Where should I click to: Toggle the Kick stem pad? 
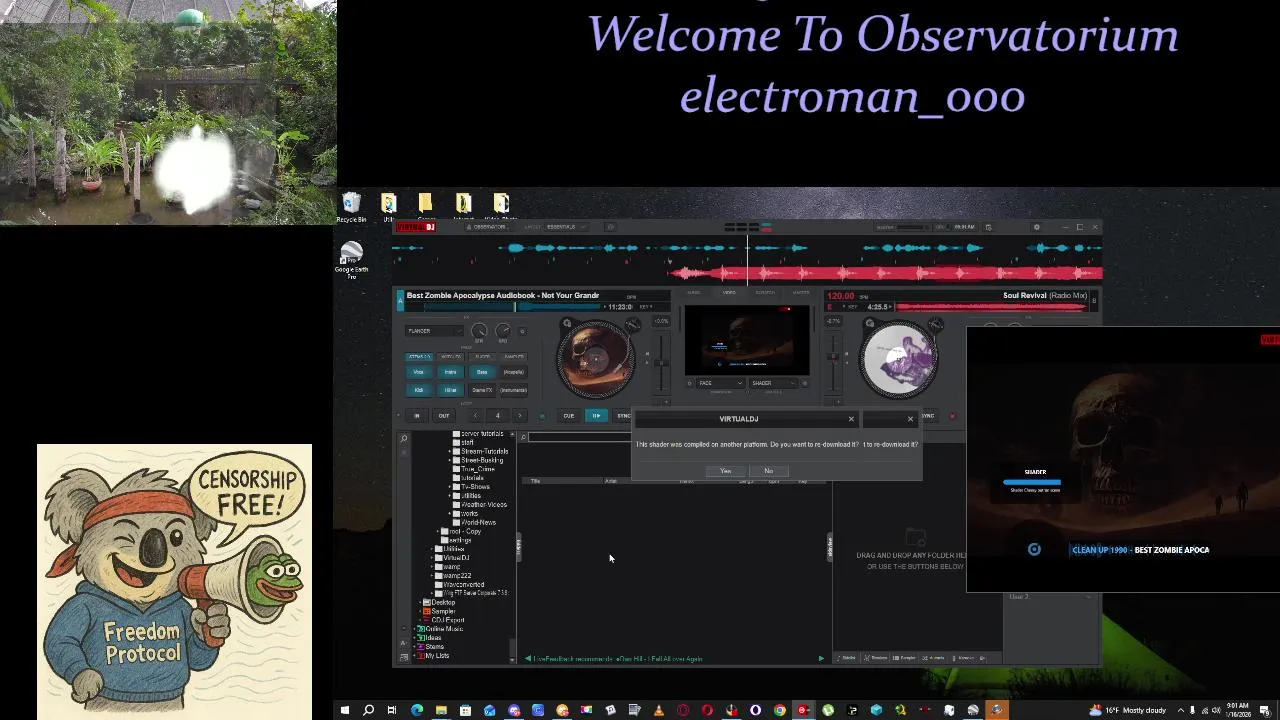coord(418,390)
